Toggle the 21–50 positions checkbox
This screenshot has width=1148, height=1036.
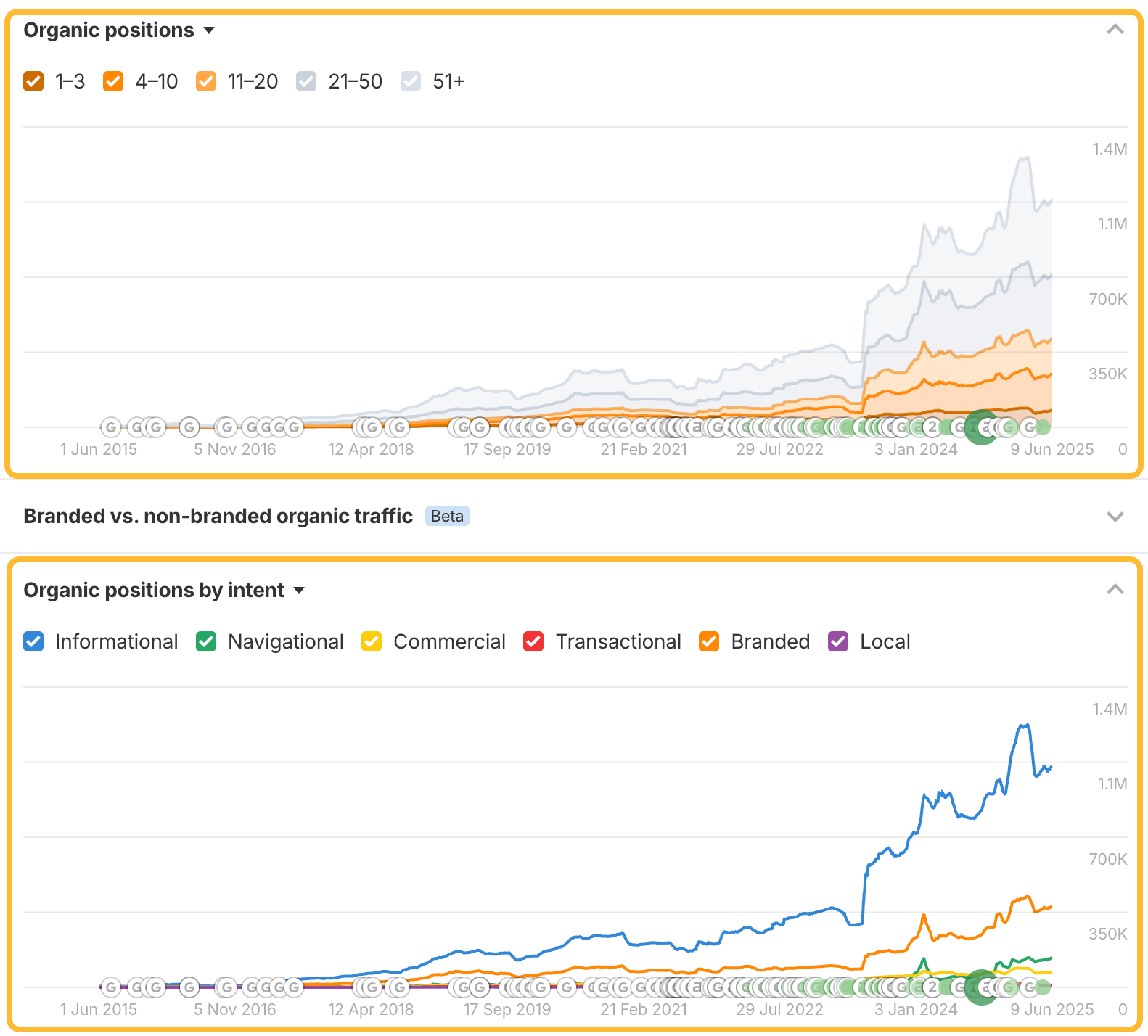[x=306, y=81]
